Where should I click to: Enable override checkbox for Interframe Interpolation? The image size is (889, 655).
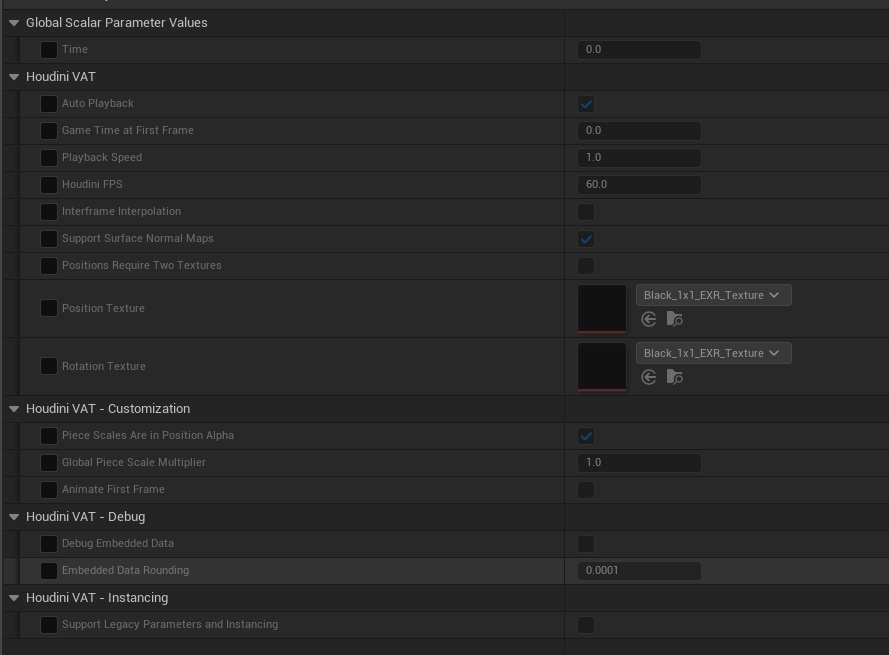(49, 212)
